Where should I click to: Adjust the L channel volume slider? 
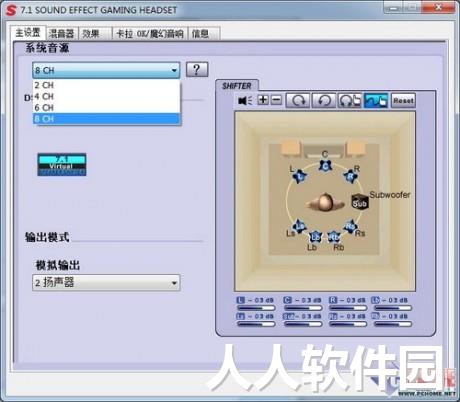coord(256,308)
